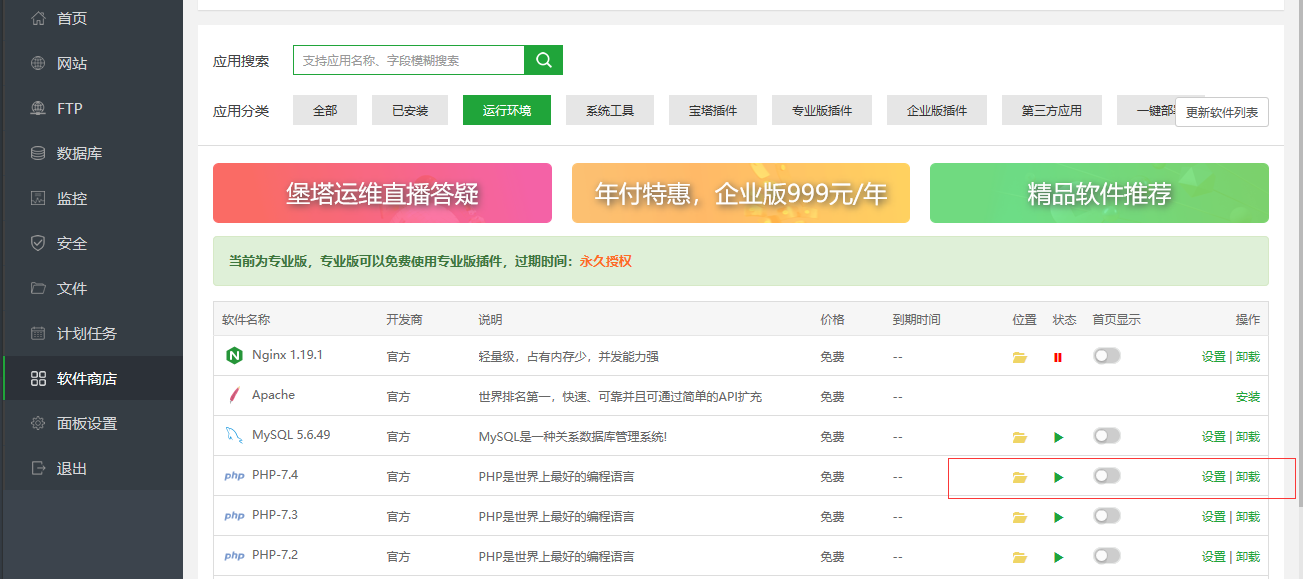Image resolution: width=1303 pixels, height=579 pixels.
Task: Click the 软件商店 grid icon
Action: tap(38, 378)
